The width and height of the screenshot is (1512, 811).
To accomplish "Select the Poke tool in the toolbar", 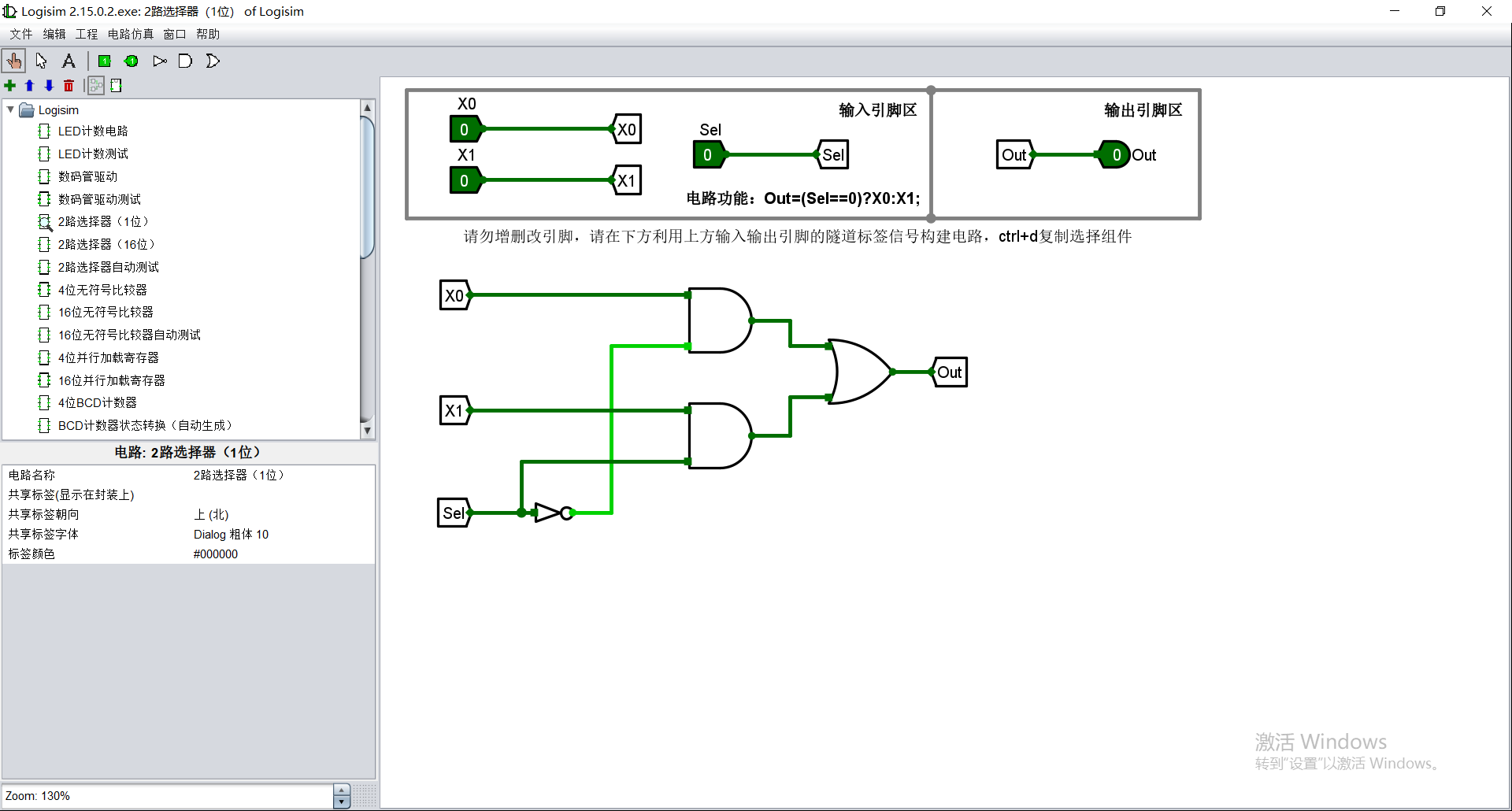I will tap(14, 61).
